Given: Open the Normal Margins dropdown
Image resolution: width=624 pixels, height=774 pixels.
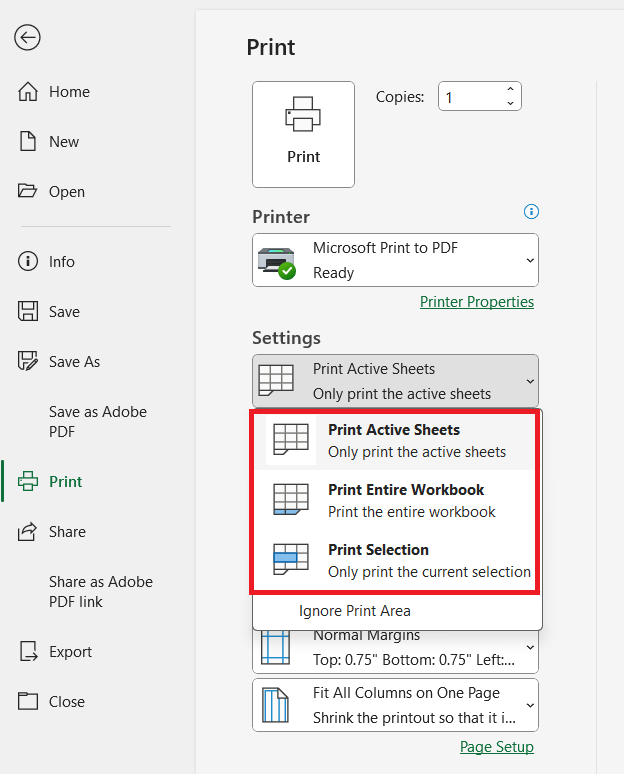Looking at the screenshot, I should click(x=395, y=652).
